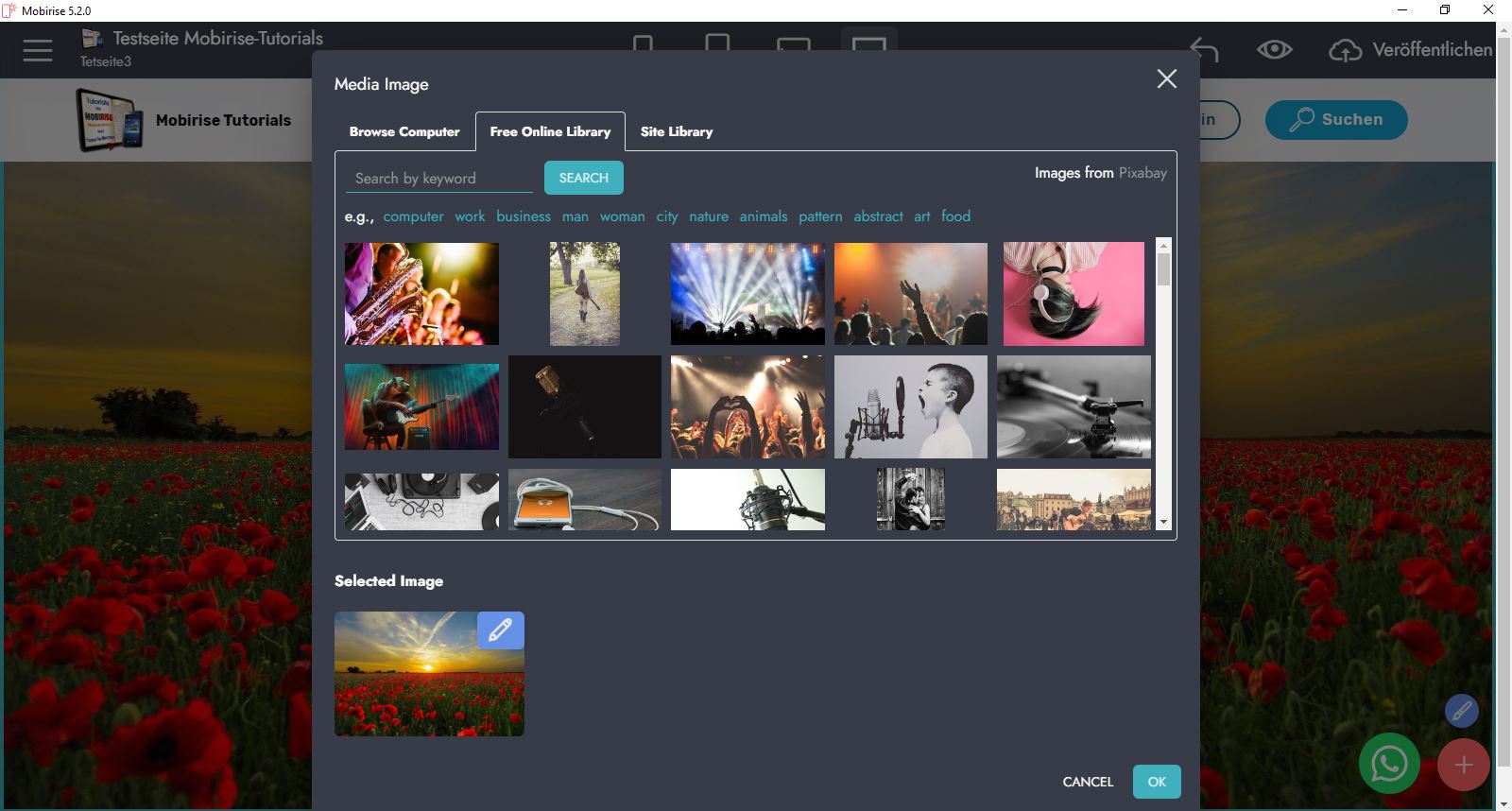The width and height of the screenshot is (1512, 811).
Task: Open the hamburger main menu
Action: point(38,50)
